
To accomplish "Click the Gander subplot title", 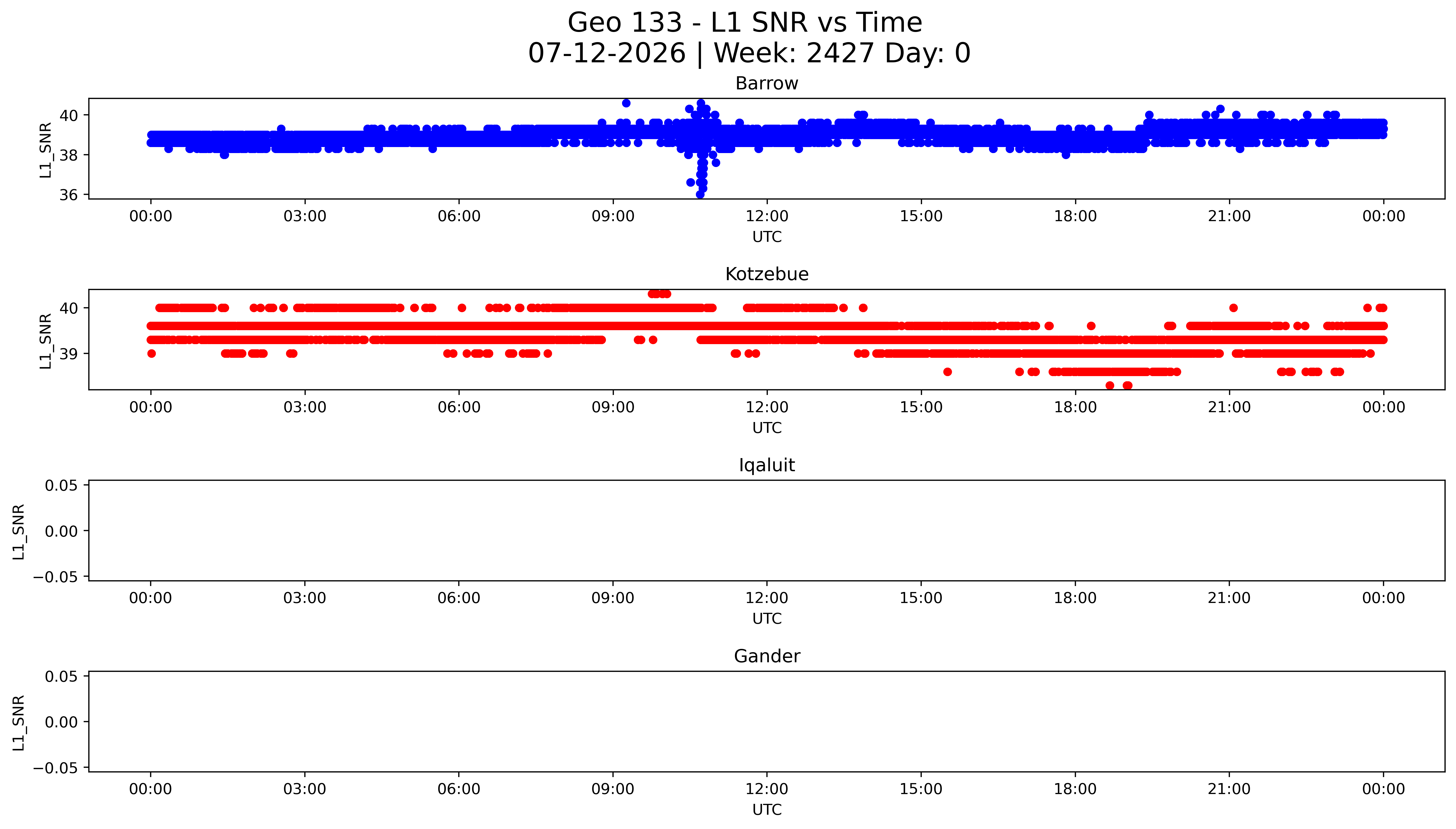I will click(766, 657).
